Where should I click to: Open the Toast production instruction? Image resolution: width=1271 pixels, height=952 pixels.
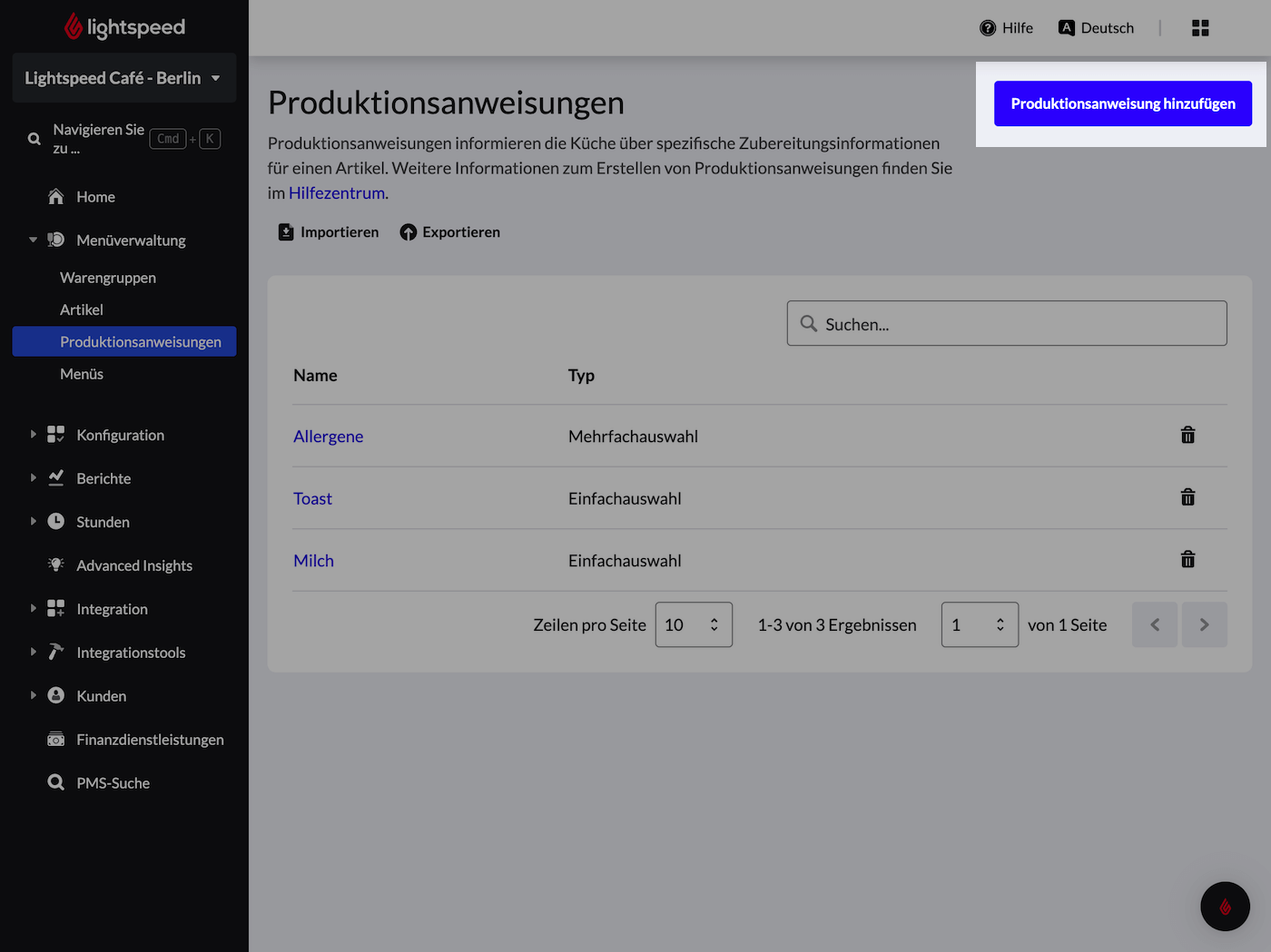(312, 498)
